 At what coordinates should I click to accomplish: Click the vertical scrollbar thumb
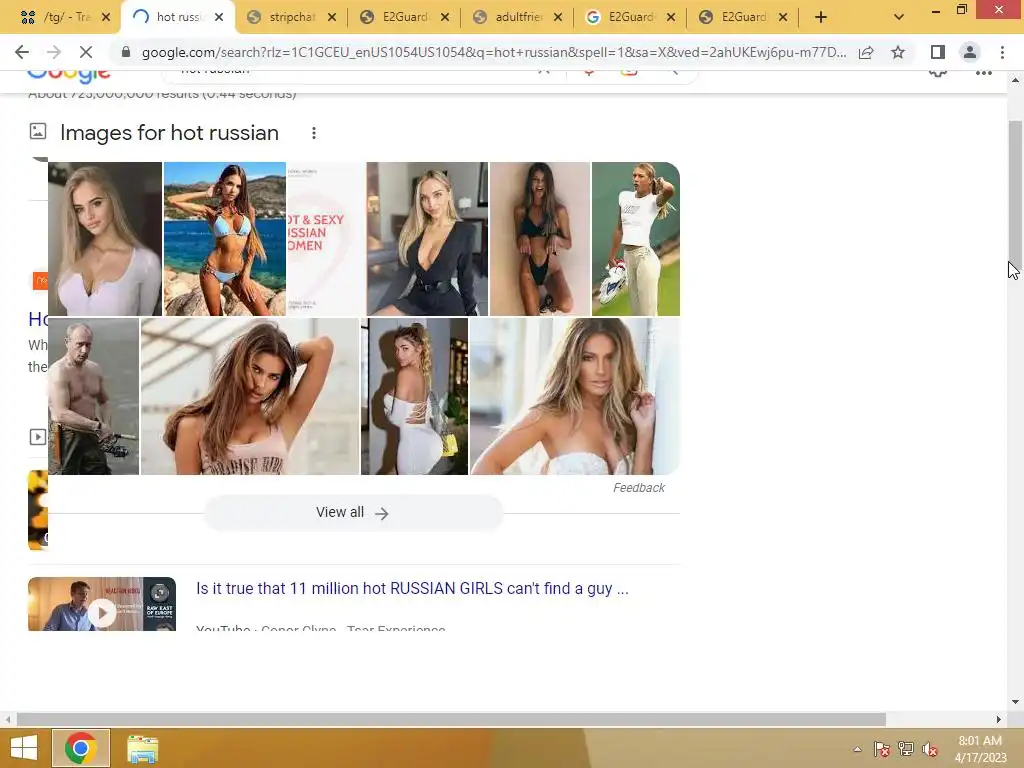(x=1015, y=193)
